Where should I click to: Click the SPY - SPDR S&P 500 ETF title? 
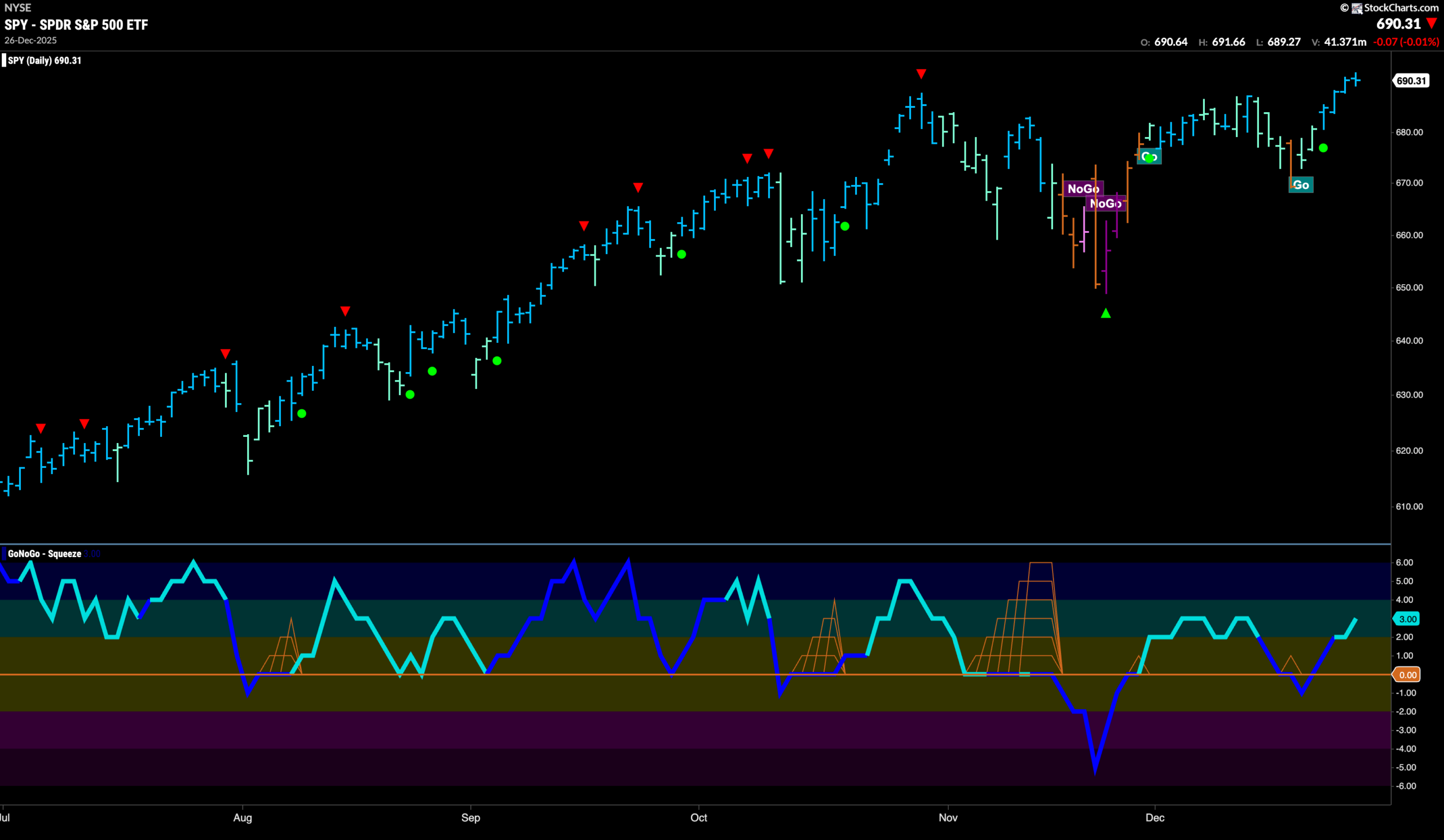click(76, 25)
